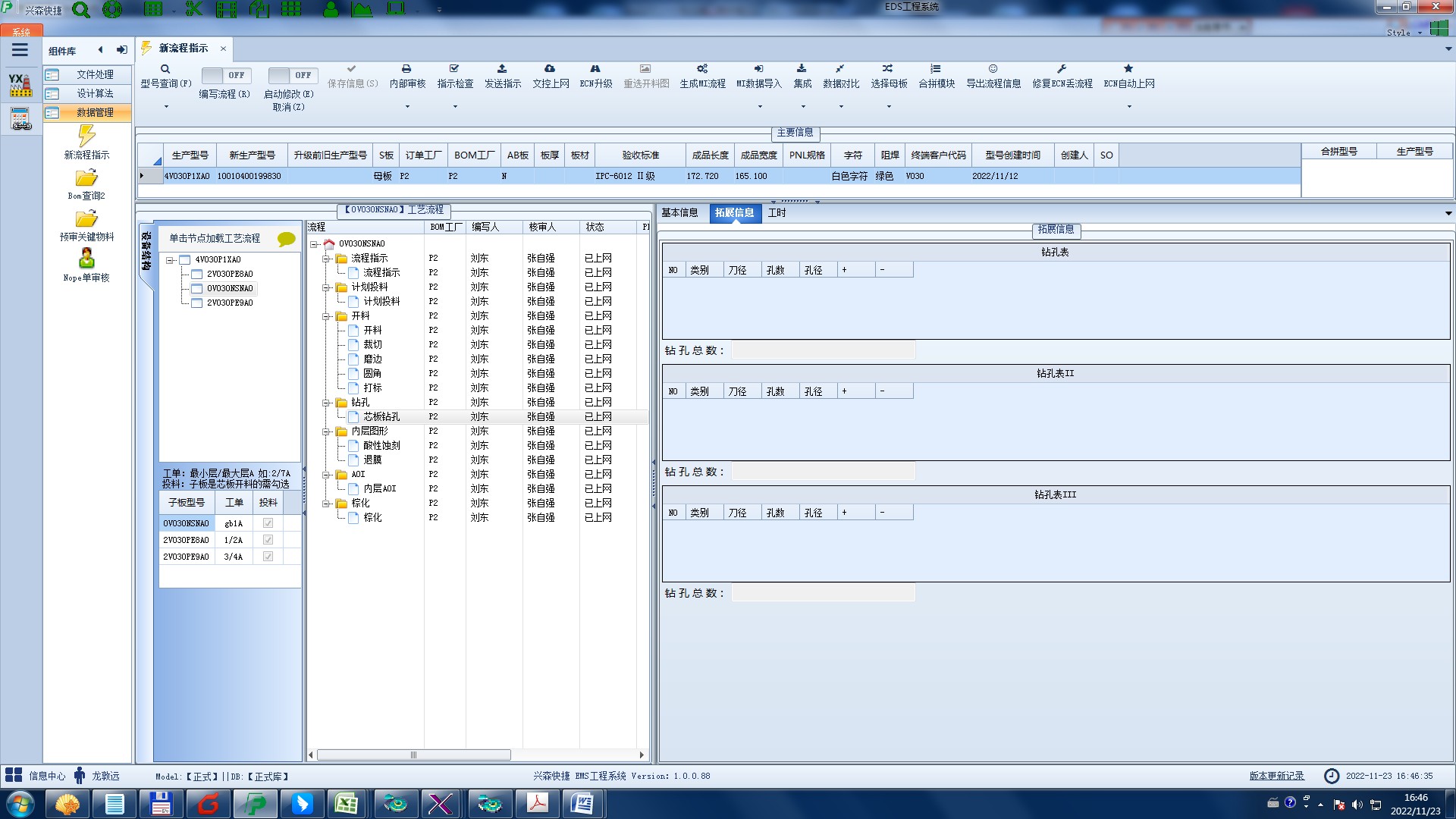
Task: Switch to the 基本信息 tab
Action: [679, 213]
